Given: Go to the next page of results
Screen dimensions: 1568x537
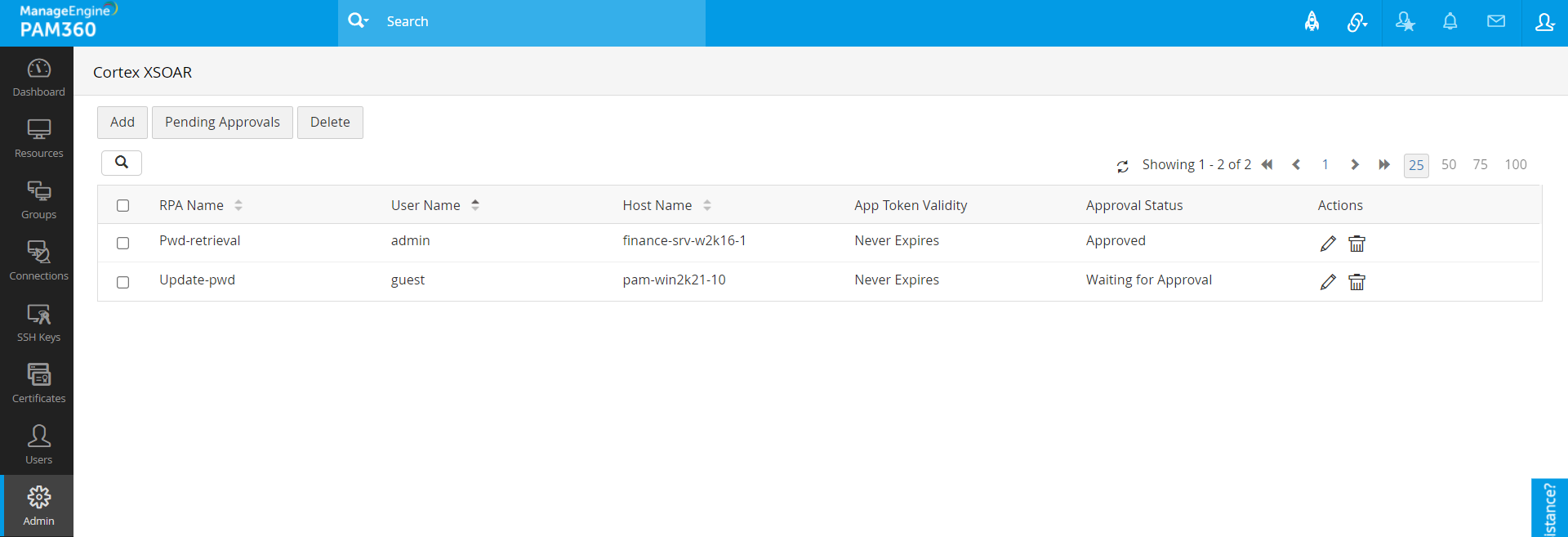Looking at the screenshot, I should [1355, 164].
